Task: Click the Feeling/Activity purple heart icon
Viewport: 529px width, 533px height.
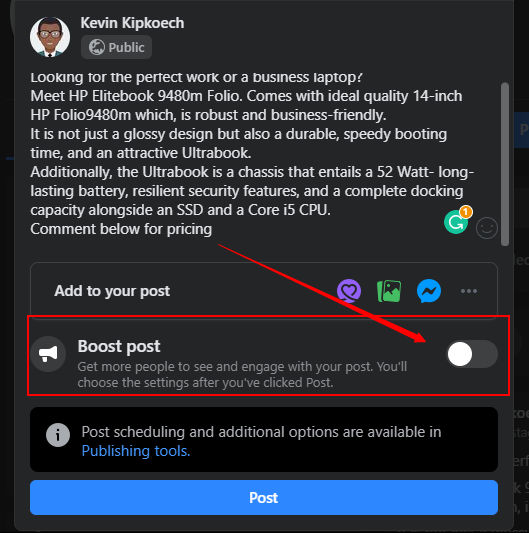Action: pos(349,291)
